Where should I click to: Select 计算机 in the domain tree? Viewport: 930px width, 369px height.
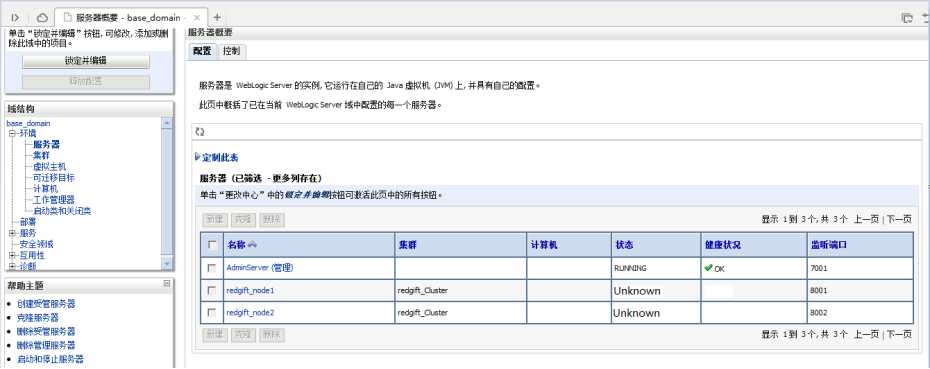[45, 189]
